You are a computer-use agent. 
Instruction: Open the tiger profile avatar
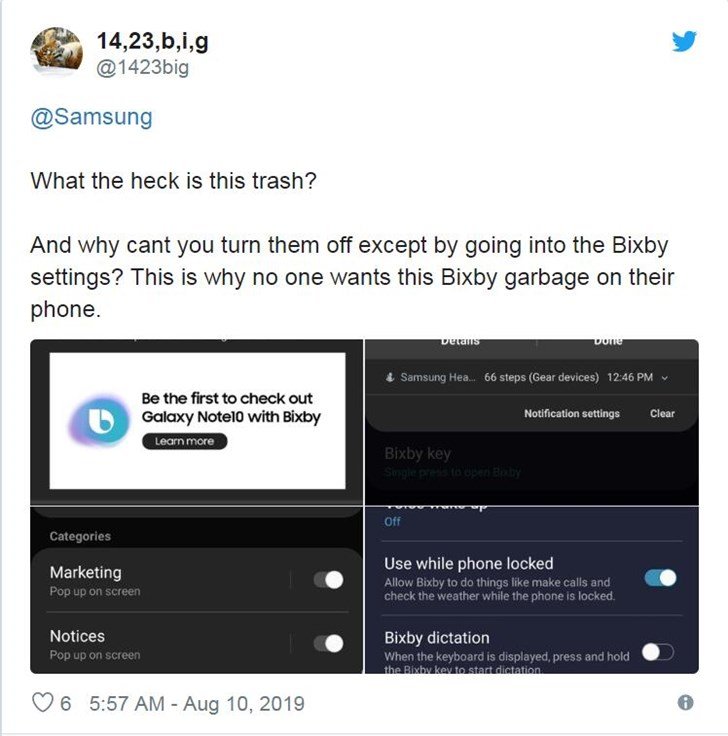56,50
